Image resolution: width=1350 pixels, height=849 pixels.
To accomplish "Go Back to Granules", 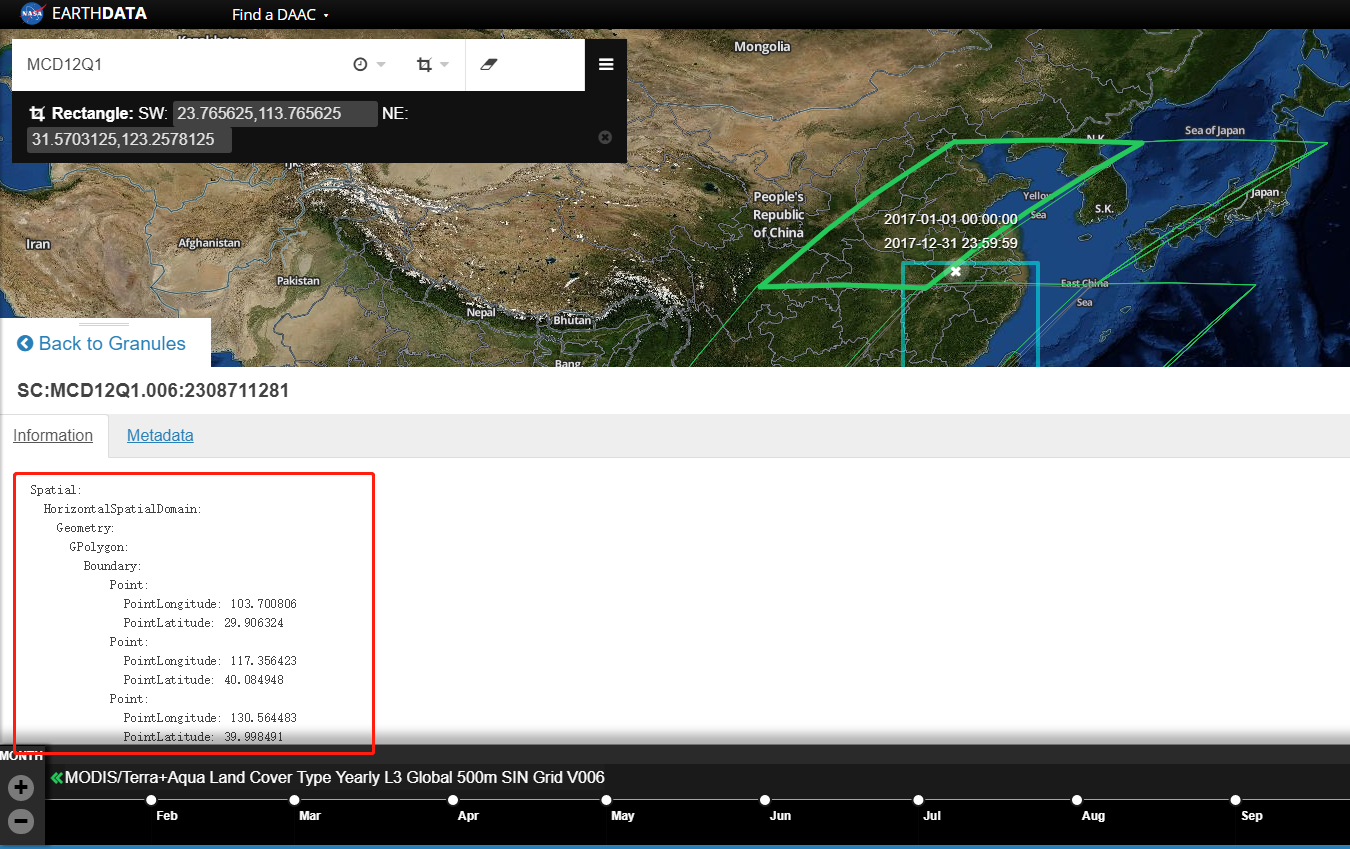I will 102,344.
